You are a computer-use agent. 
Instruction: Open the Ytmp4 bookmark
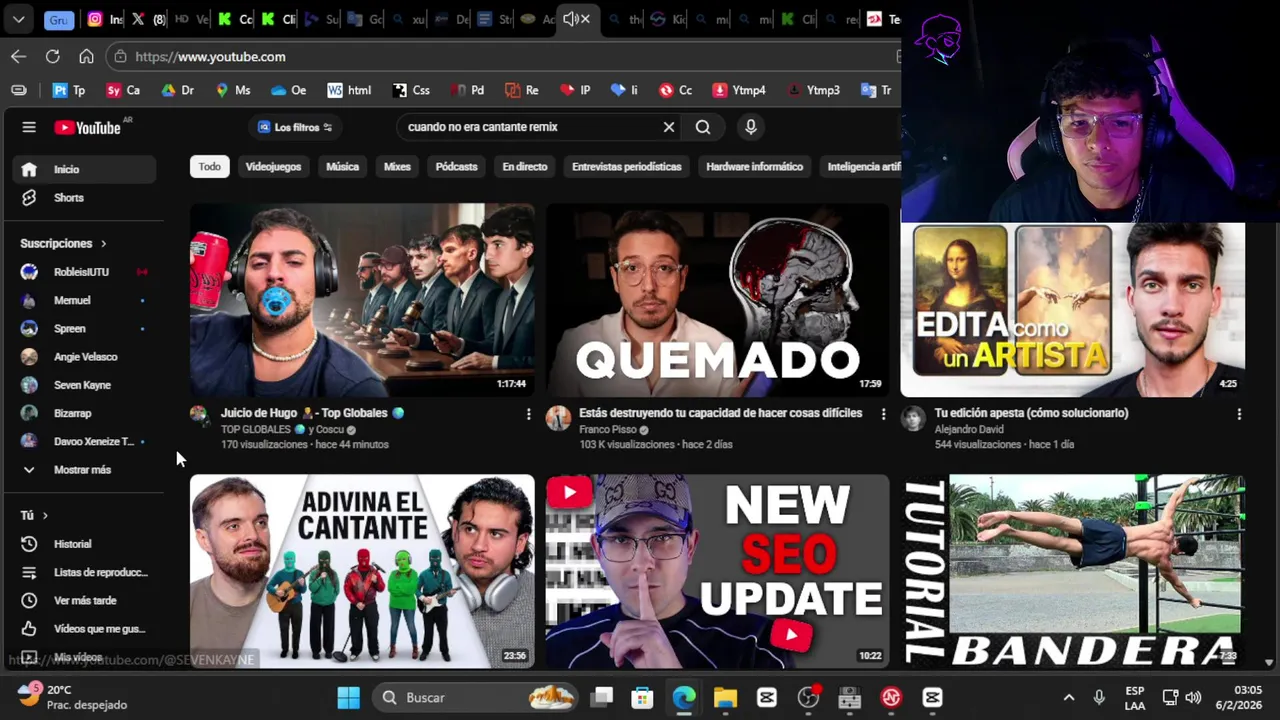[739, 90]
